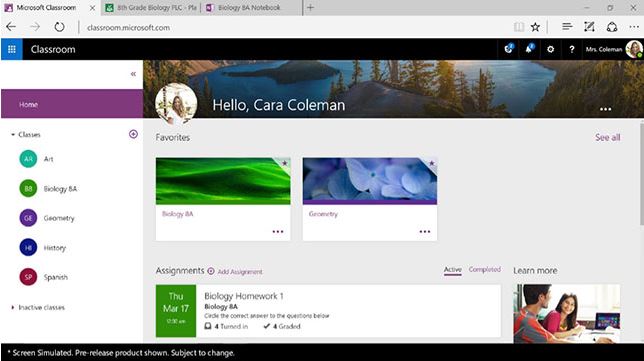Image resolution: width=644 pixels, height=361 pixels.
Task: Click the History HI circle icon
Action: click(28, 248)
